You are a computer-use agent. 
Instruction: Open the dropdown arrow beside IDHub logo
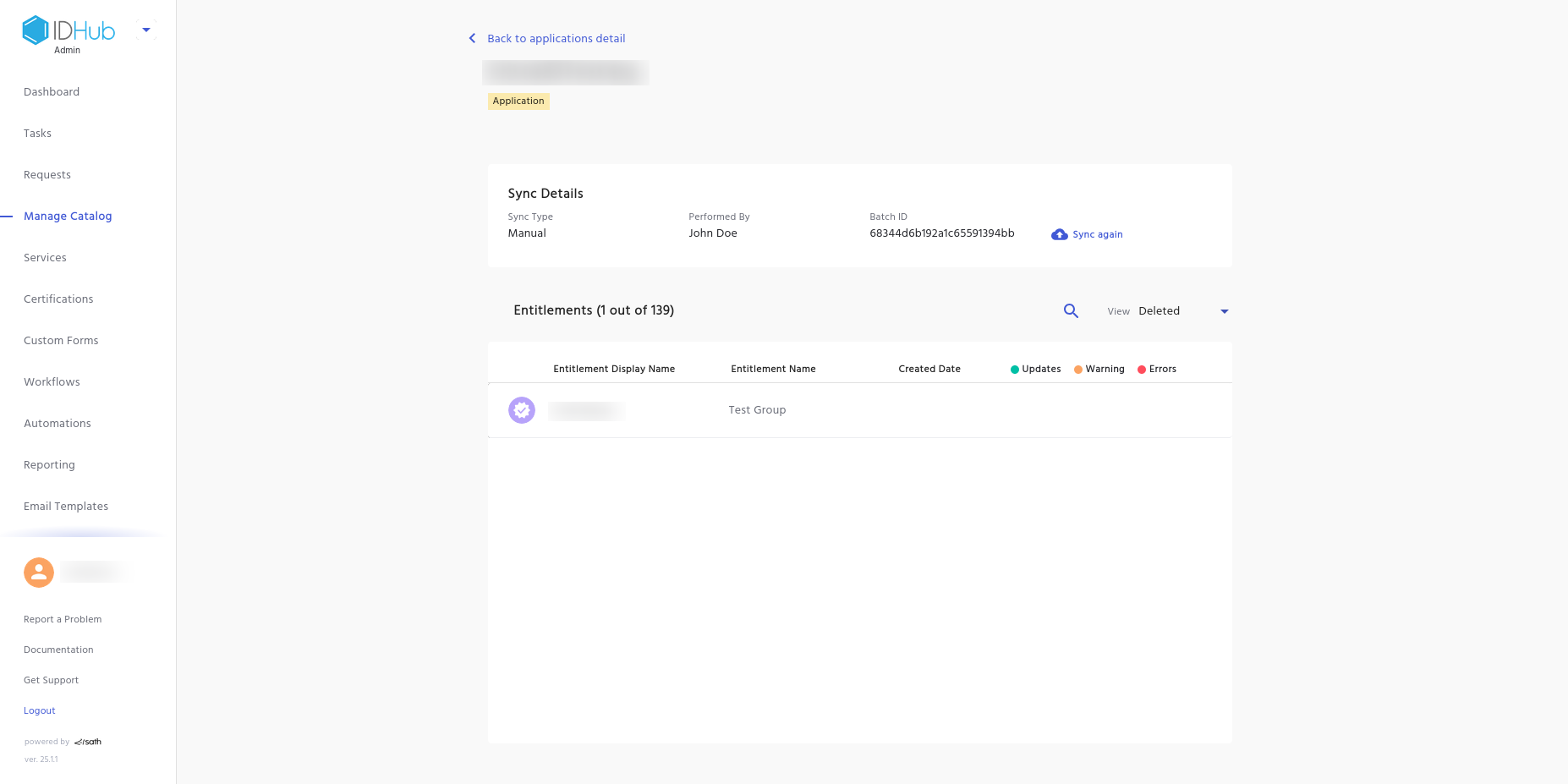[x=146, y=30]
